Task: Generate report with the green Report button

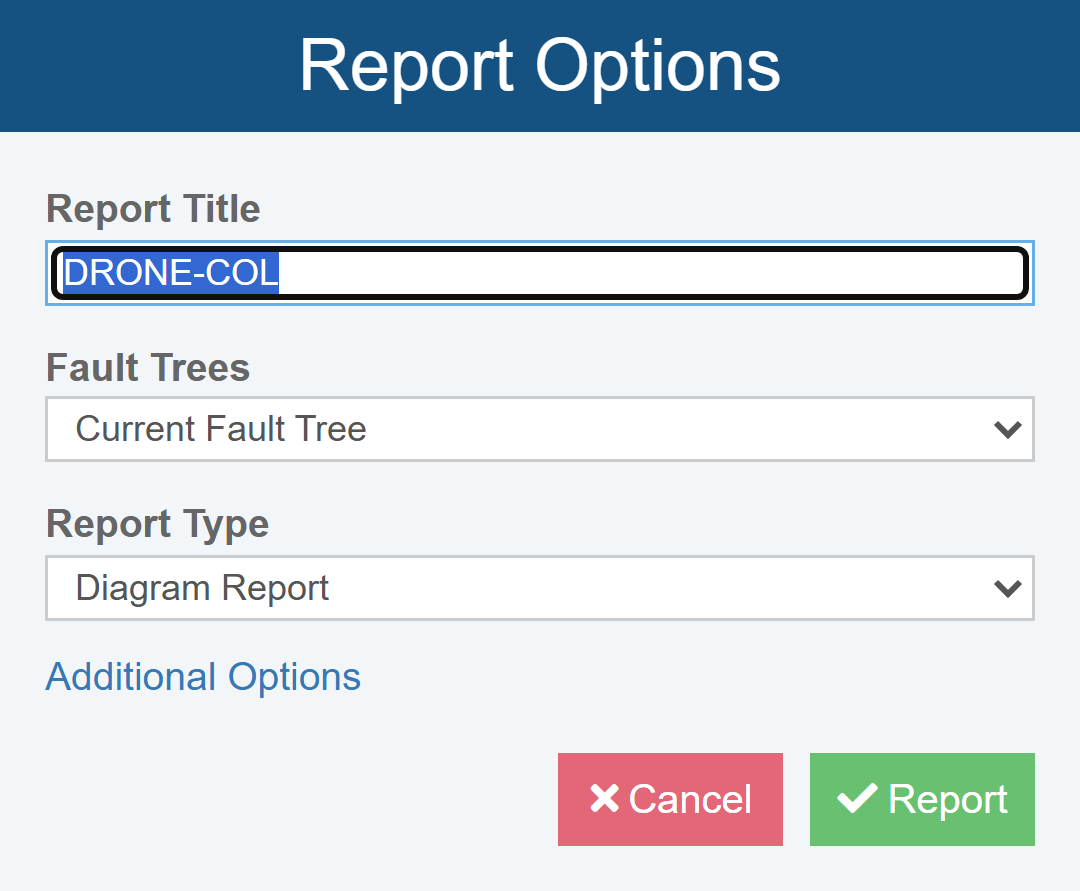Action: [922, 799]
